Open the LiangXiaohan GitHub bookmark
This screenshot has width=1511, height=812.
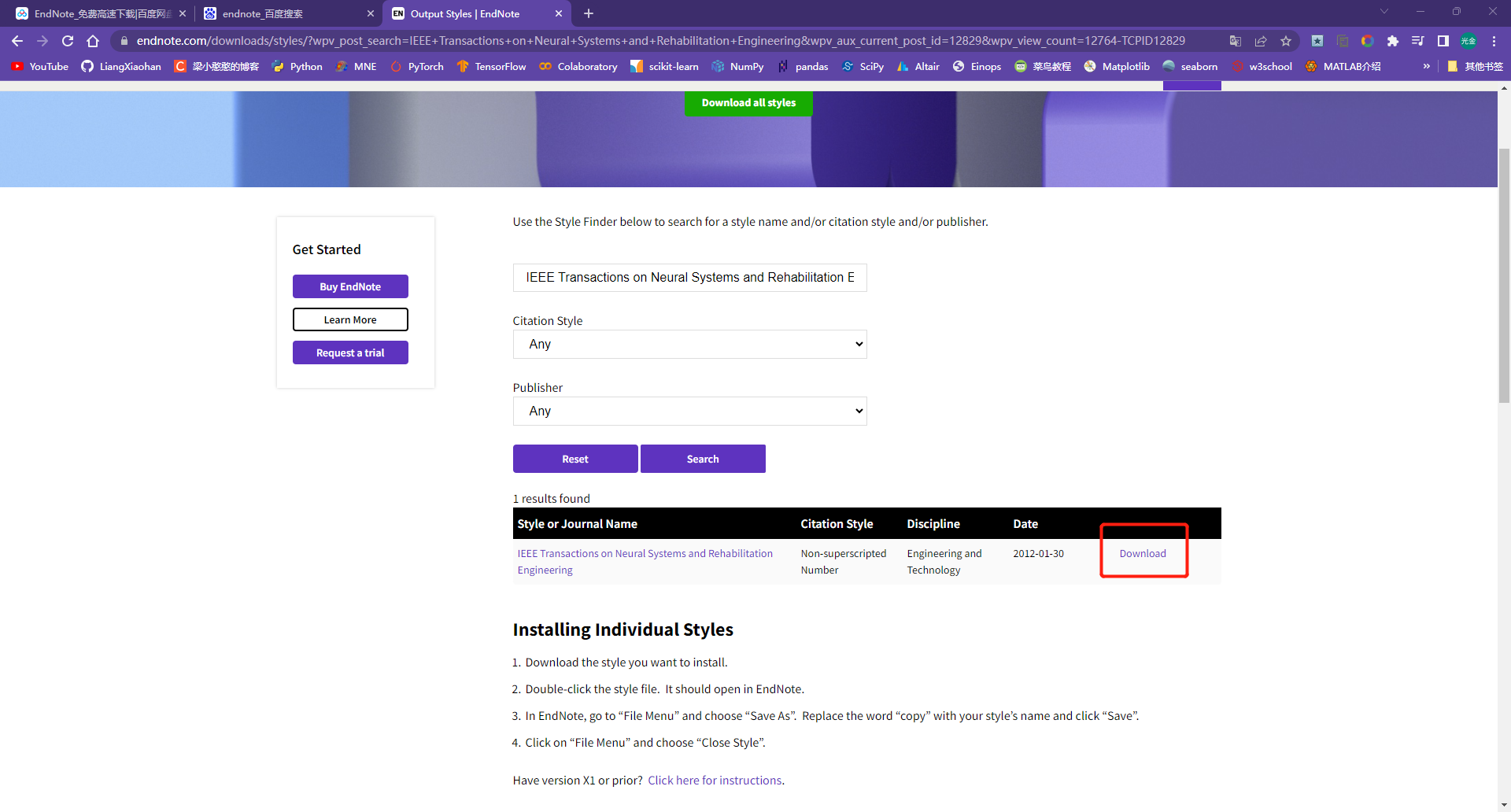click(121, 67)
